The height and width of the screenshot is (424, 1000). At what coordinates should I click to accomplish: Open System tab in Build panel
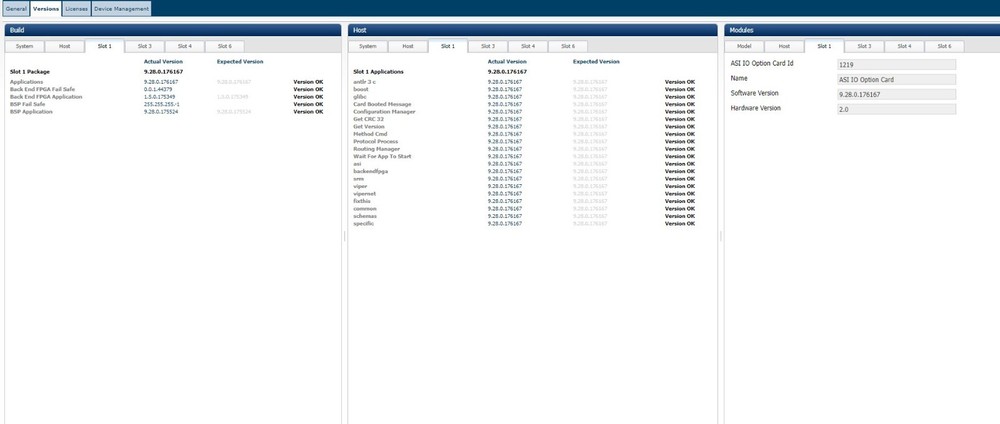[25, 46]
